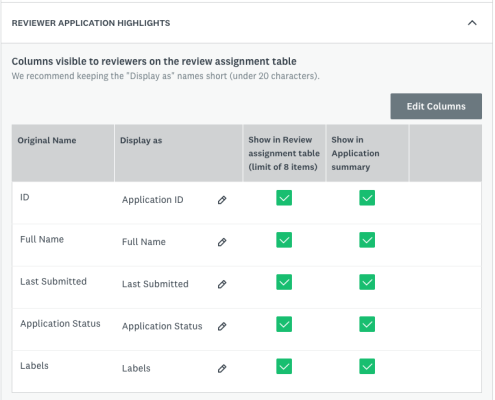Uncheck ID in Application summary
495x400 pixels.
(x=367, y=198)
